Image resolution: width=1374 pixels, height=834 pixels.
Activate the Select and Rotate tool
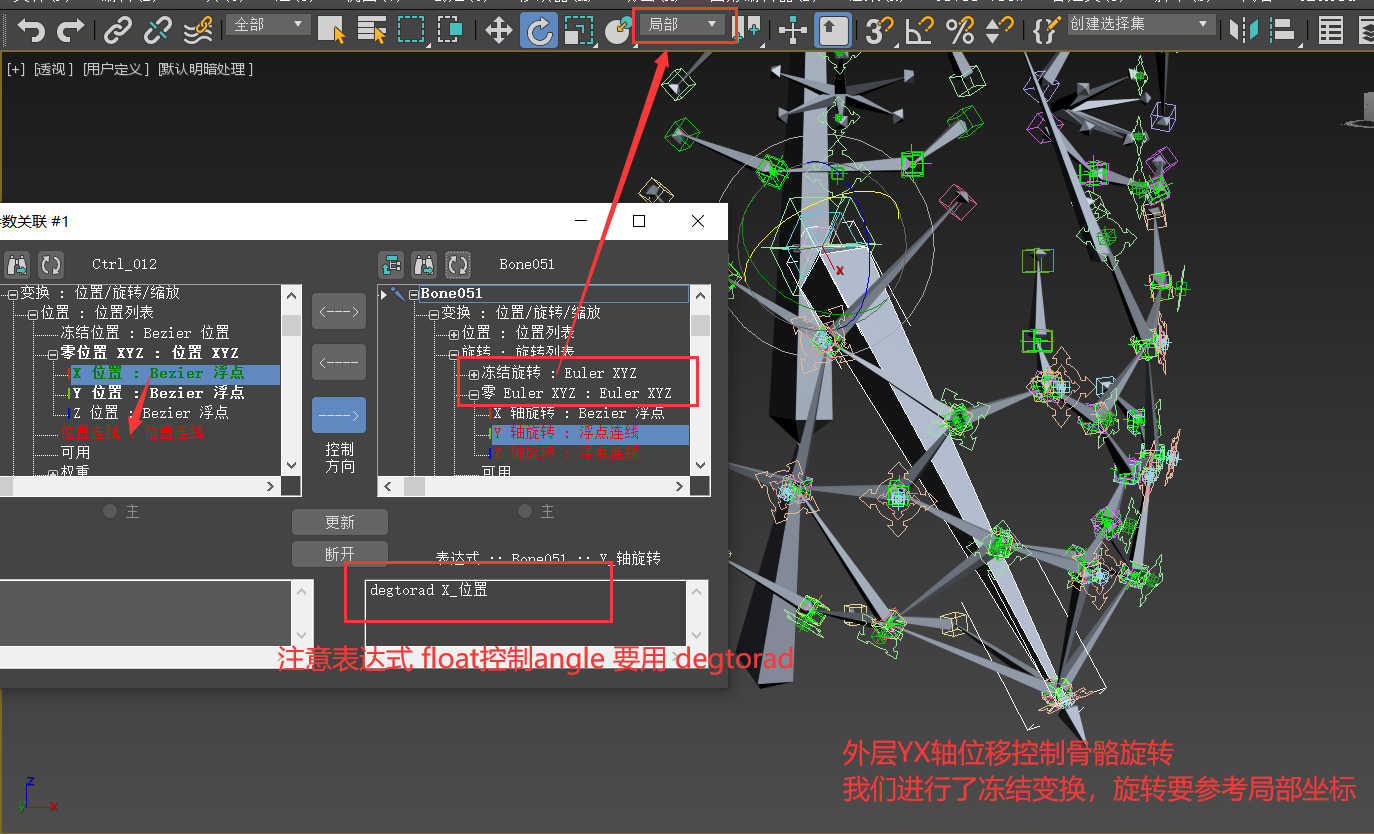(539, 30)
